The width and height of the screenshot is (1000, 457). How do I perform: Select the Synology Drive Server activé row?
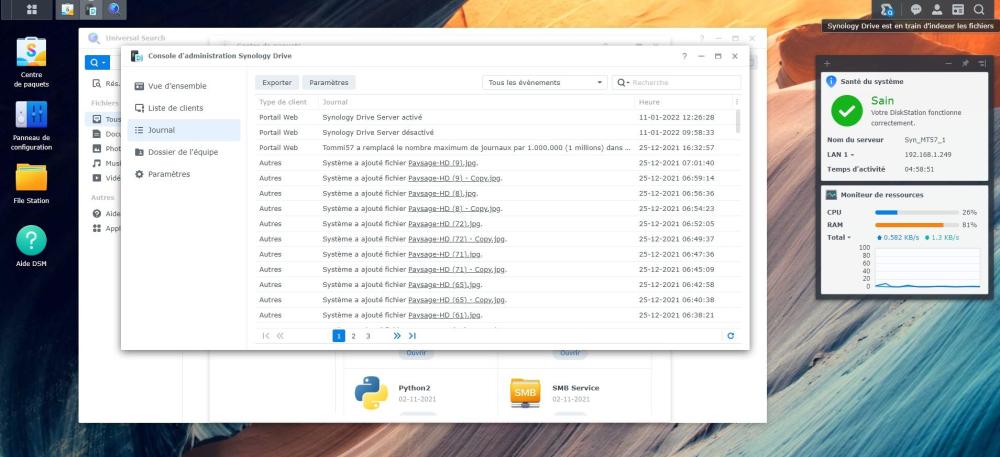coord(495,117)
